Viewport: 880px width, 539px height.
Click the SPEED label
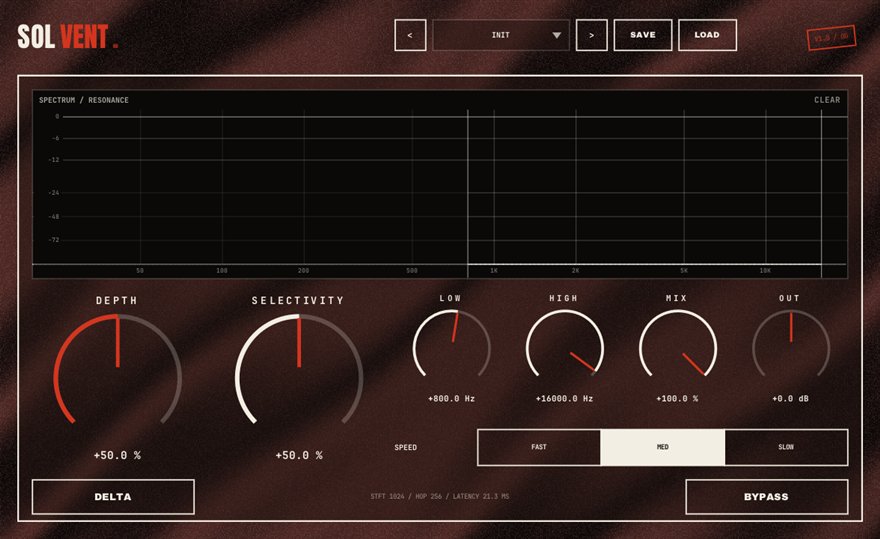(x=406, y=447)
